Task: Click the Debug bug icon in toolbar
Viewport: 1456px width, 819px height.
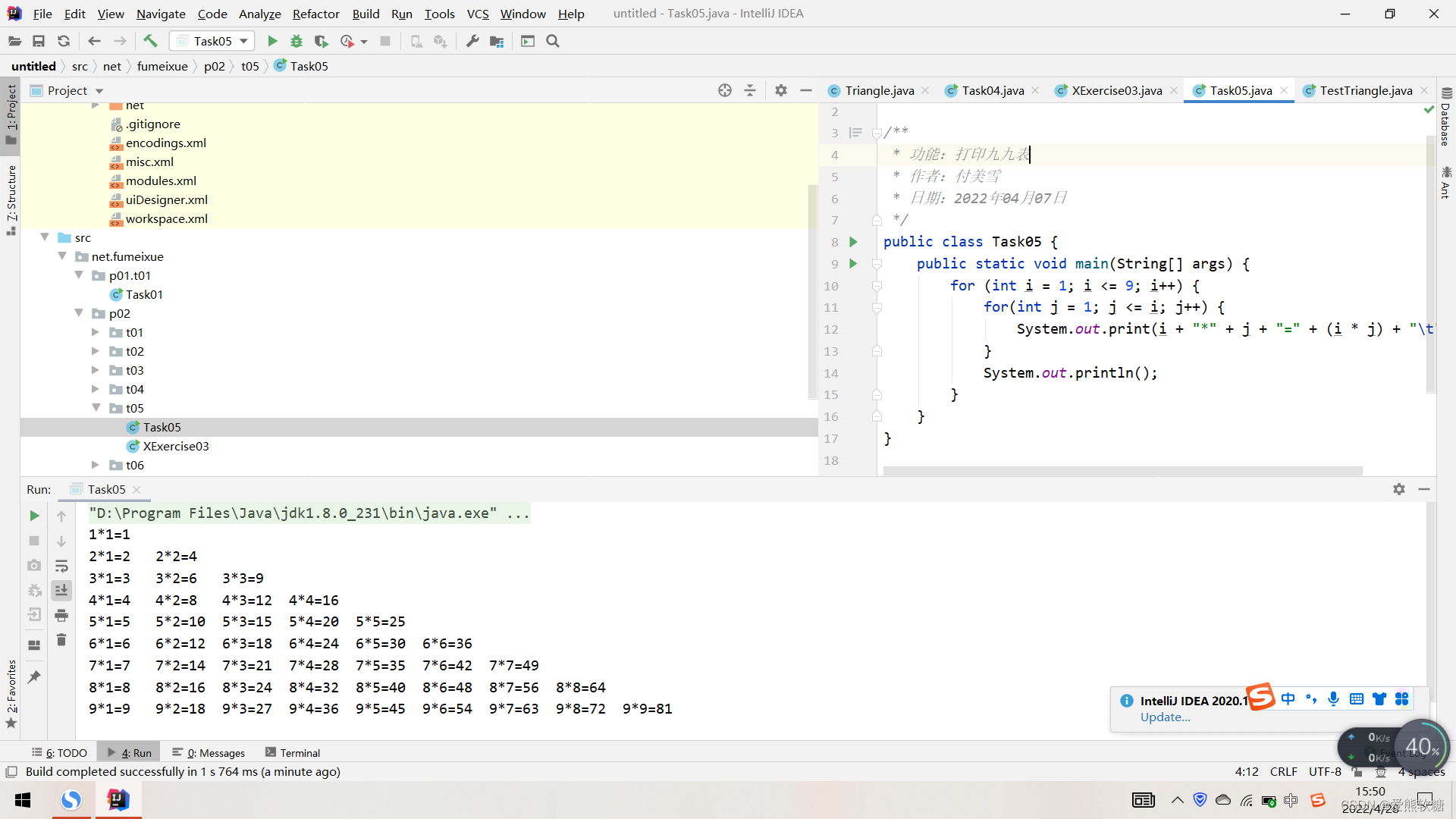Action: click(297, 41)
